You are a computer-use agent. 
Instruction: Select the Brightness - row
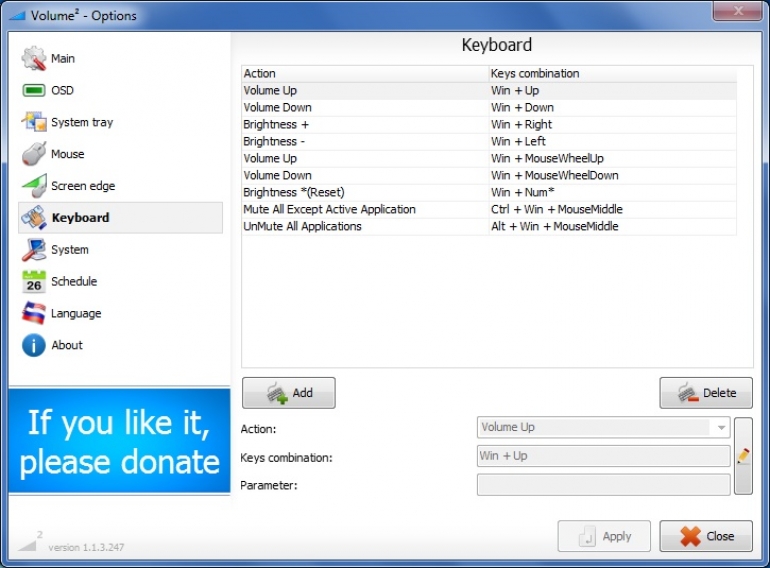click(489, 141)
